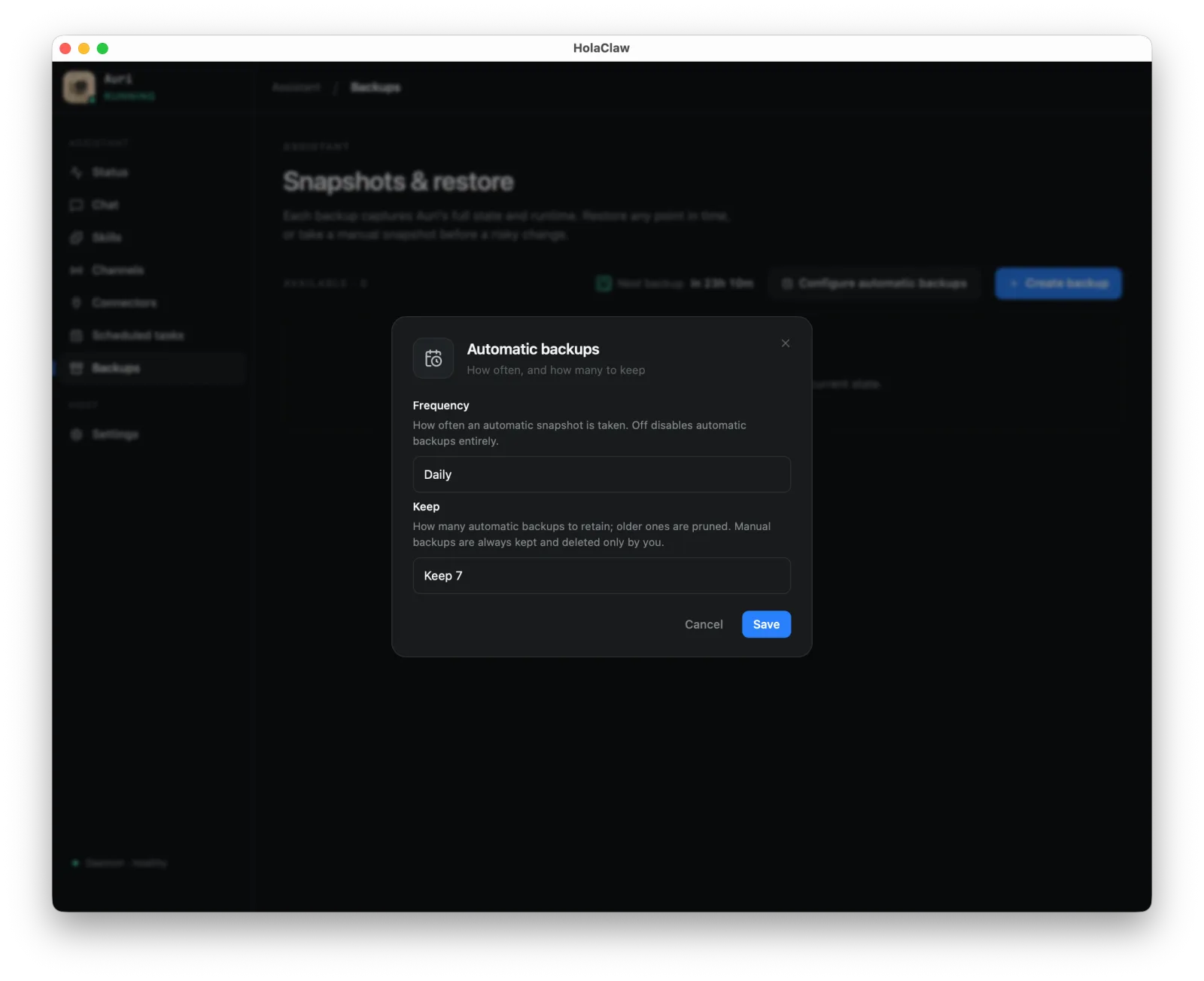Click Configure automatic backups button behind dialog
The width and height of the screenshot is (1204, 981).
click(x=874, y=283)
